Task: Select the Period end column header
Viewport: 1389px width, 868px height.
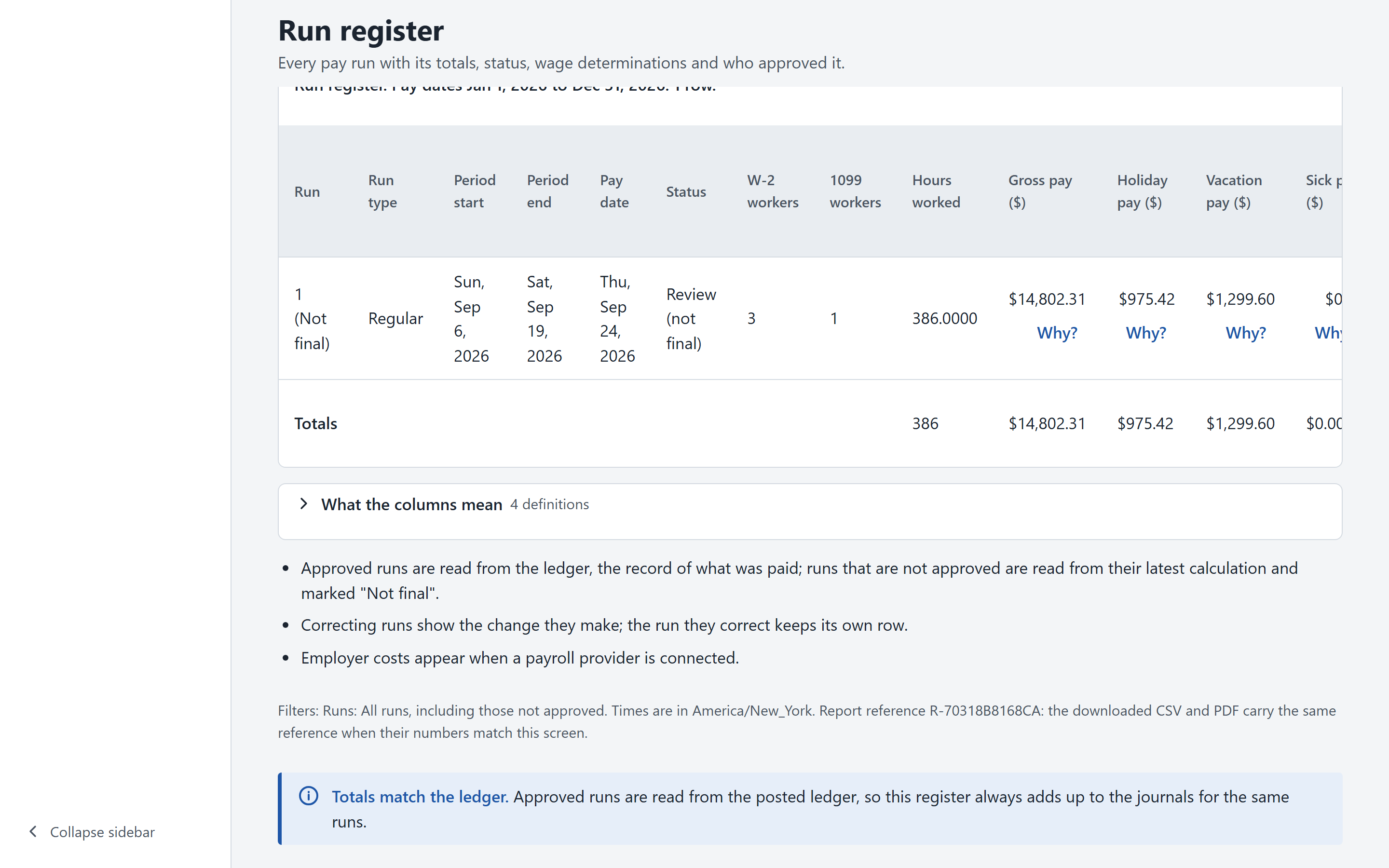Action: click(547, 191)
